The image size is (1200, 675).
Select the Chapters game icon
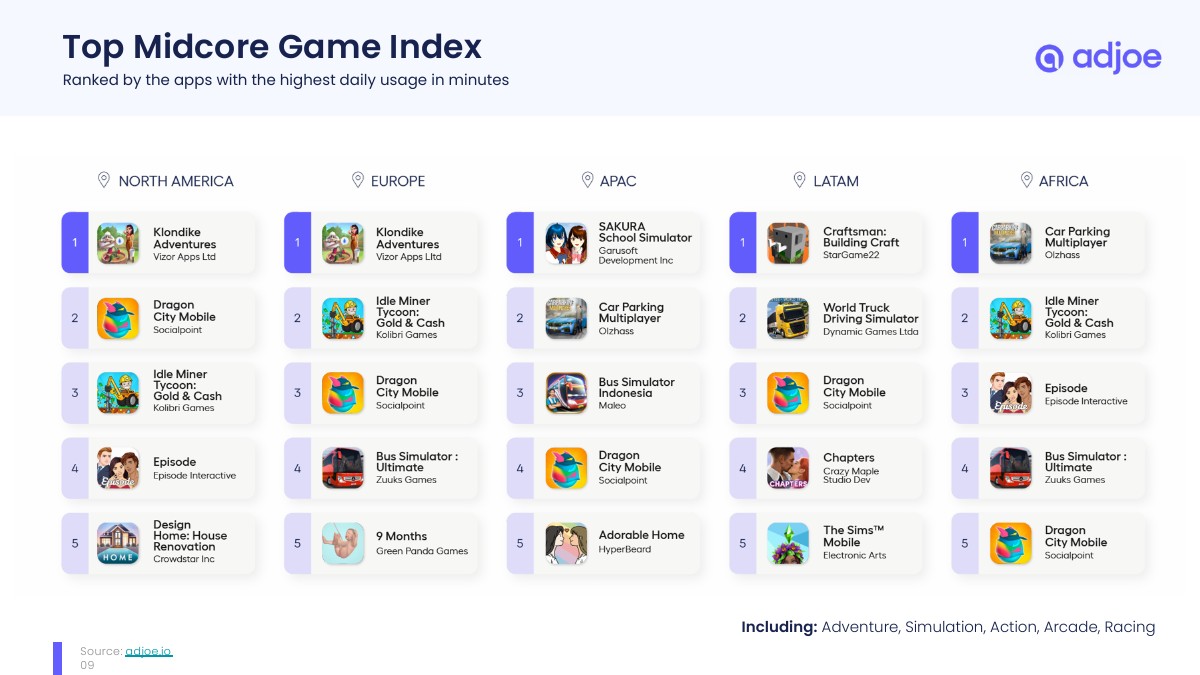point(788,468)
